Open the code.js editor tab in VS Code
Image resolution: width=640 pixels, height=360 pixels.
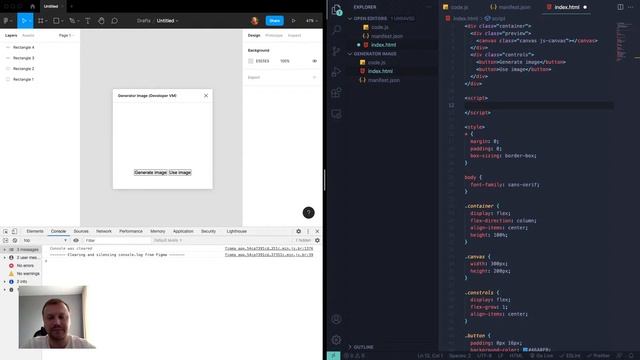[456, 7]
